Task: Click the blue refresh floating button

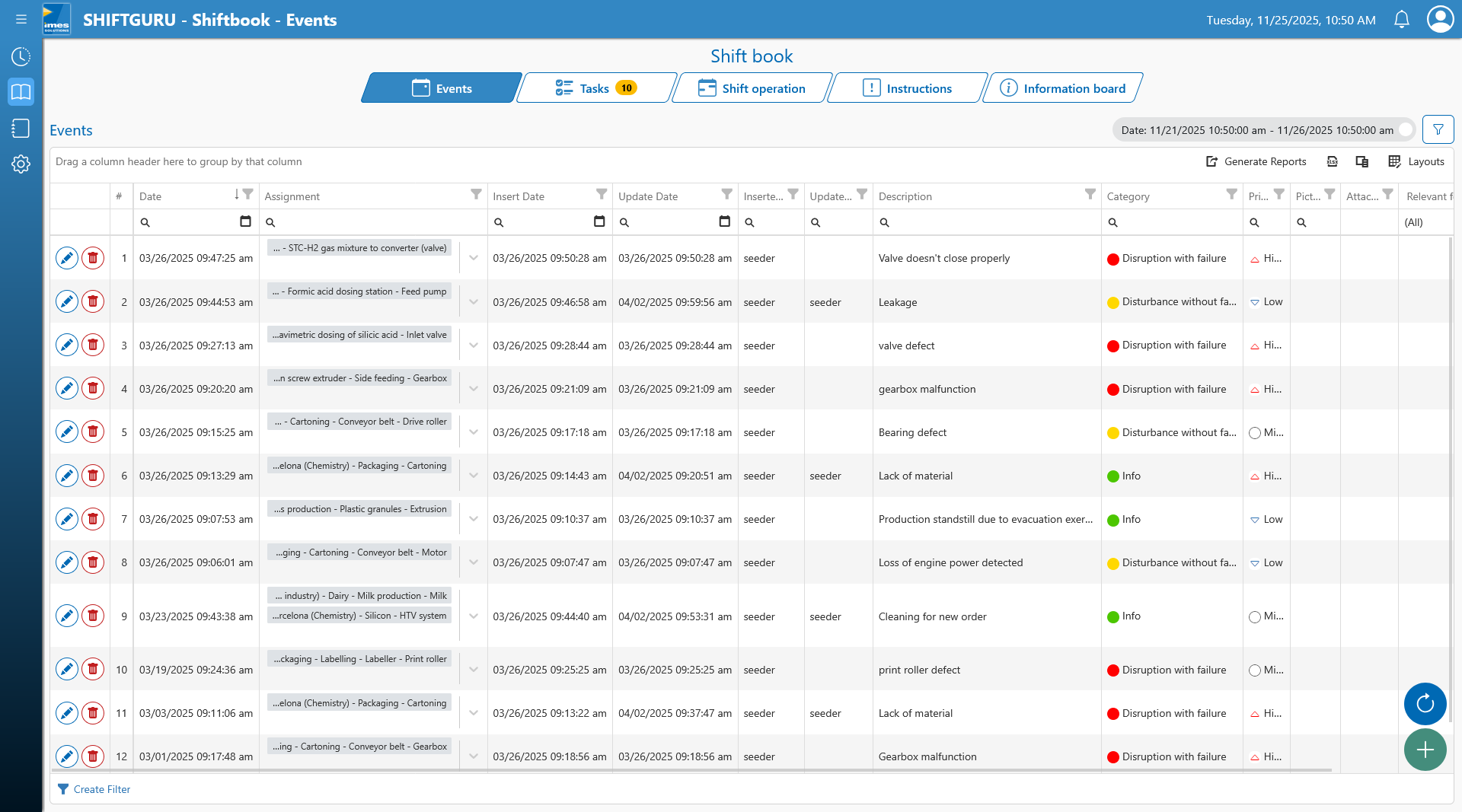Action: 1425,704
